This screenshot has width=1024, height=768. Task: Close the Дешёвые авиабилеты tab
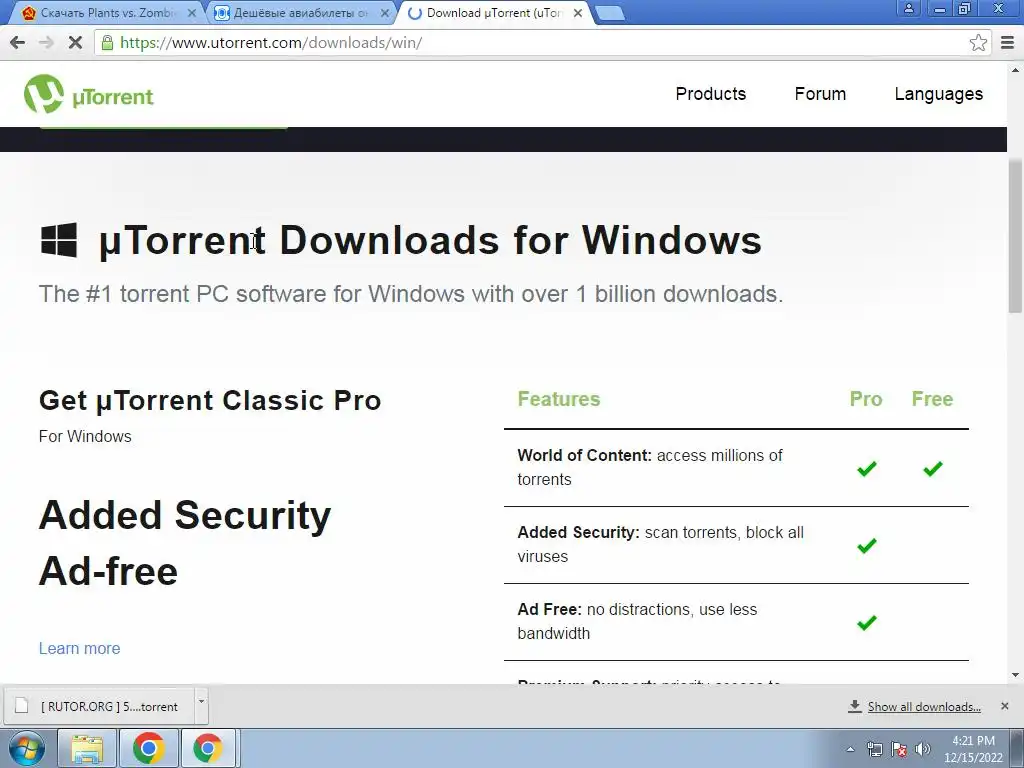click(x=385, y=13)
